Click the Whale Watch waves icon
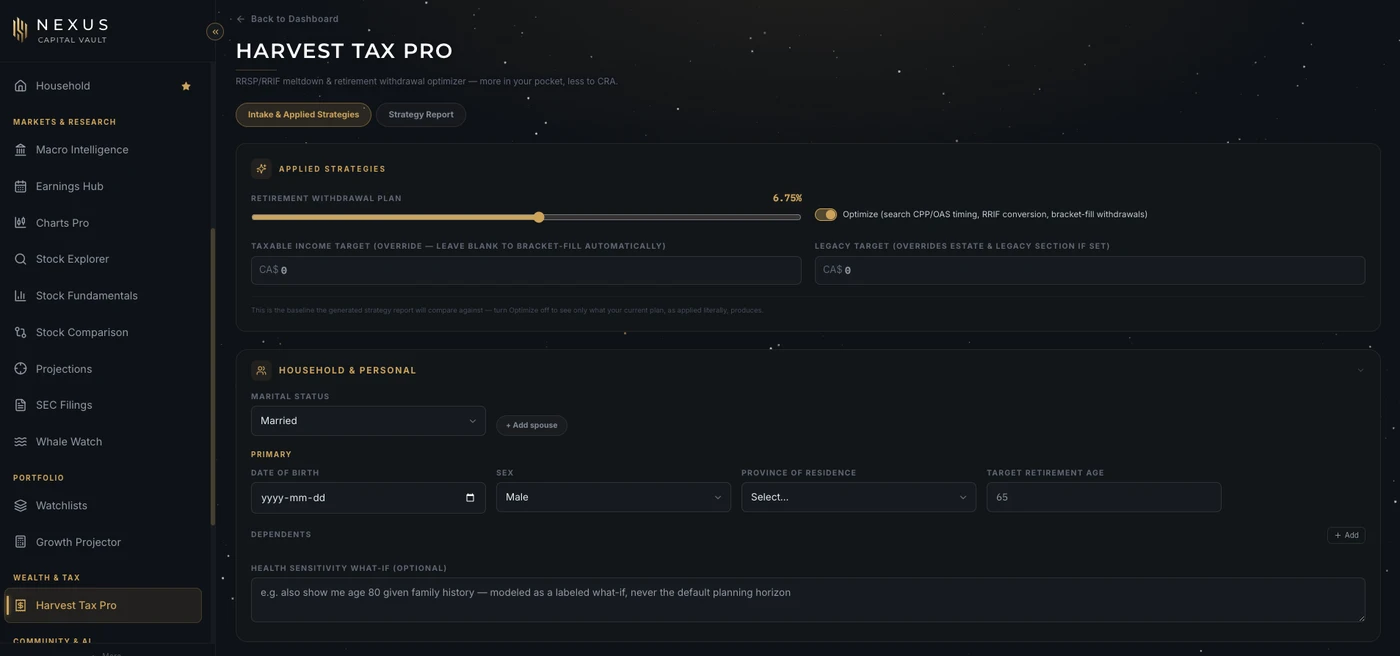This screenshot has height=656, width=1400. coord(20,442)
